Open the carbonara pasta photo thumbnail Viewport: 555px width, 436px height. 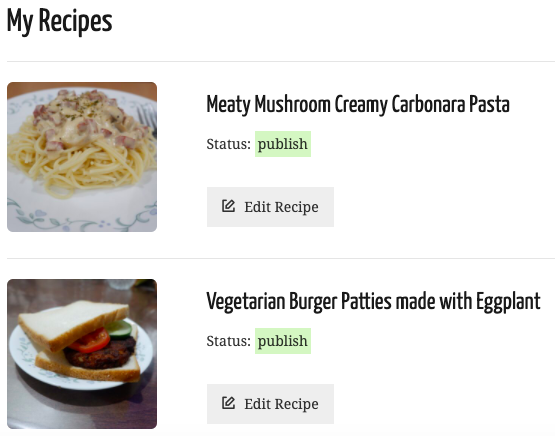point(82,157)
